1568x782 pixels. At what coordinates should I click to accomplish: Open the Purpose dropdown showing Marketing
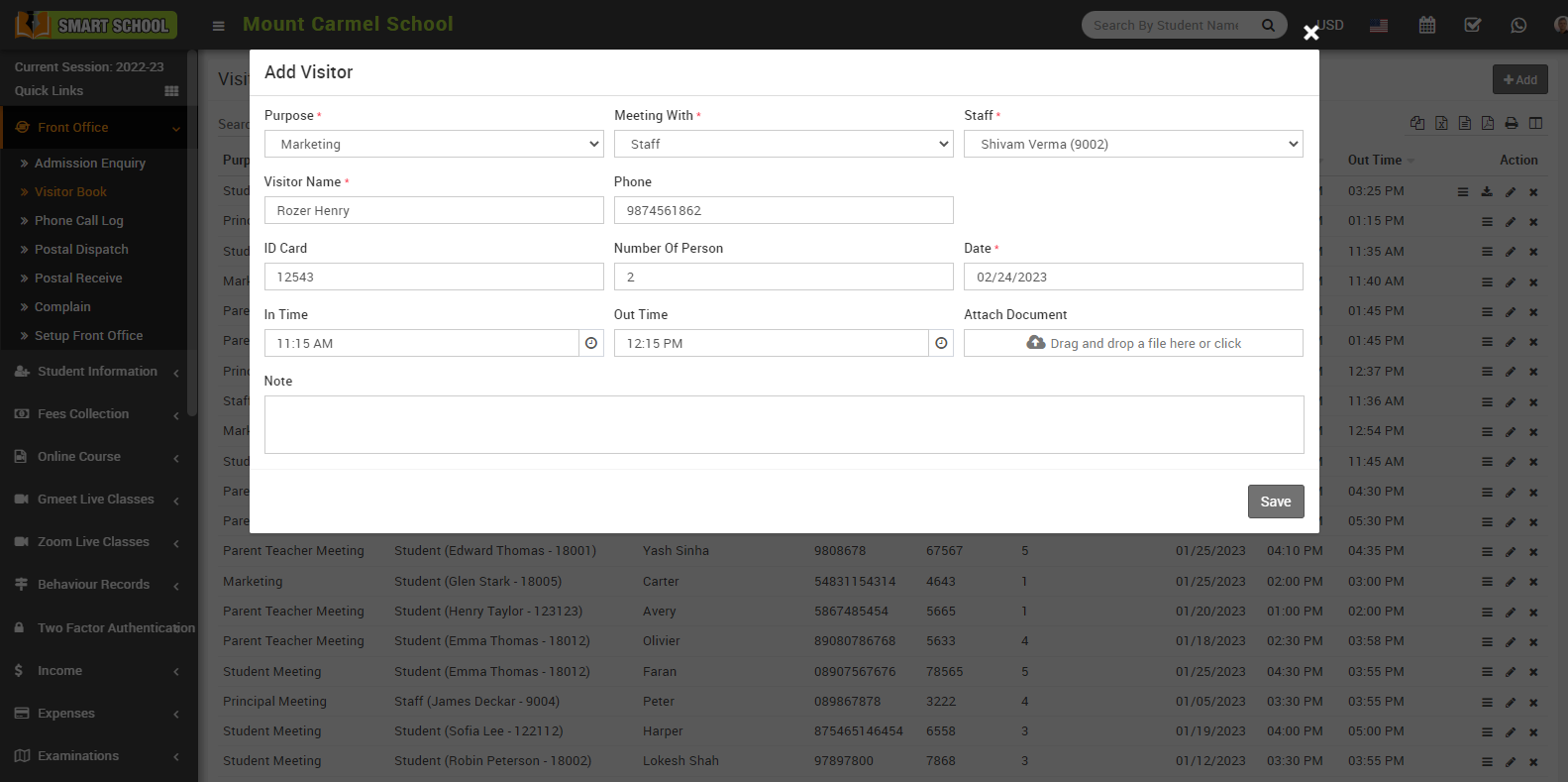click(434, 144)
